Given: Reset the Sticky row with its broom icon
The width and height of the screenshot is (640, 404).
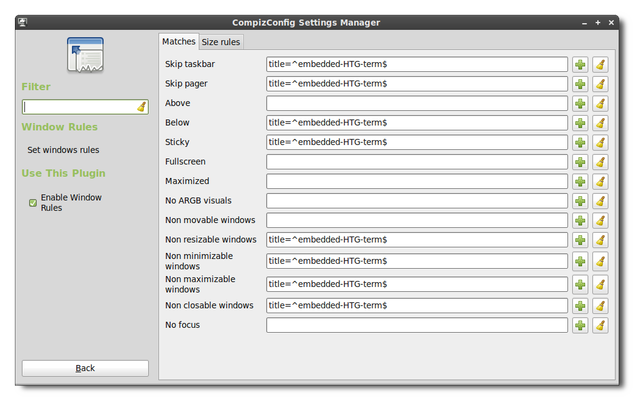Looking at the screenshot, I should pyautogui.click(x=600, y=142).
